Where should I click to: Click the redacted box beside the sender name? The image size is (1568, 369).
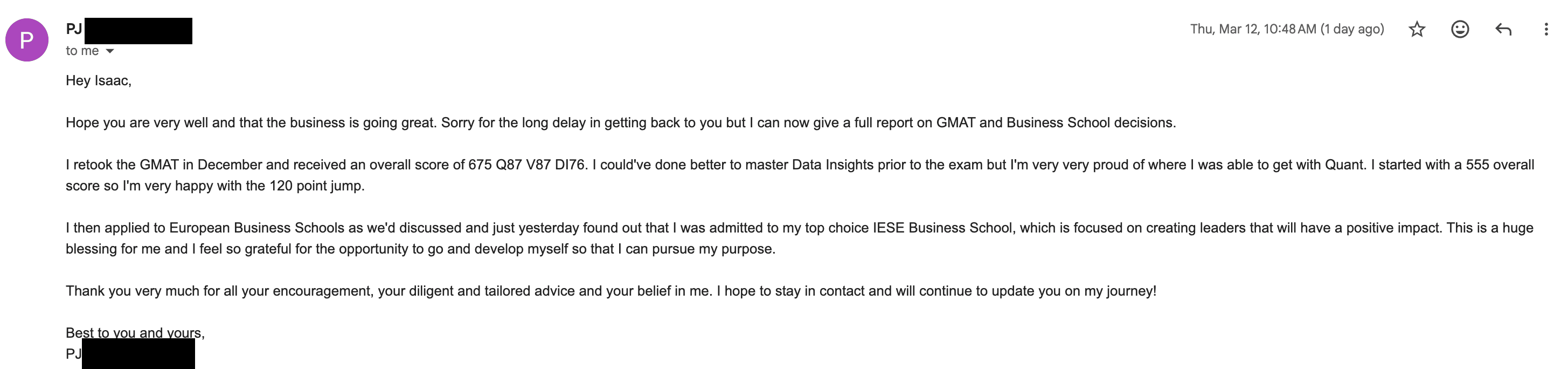tap(138, 31)
